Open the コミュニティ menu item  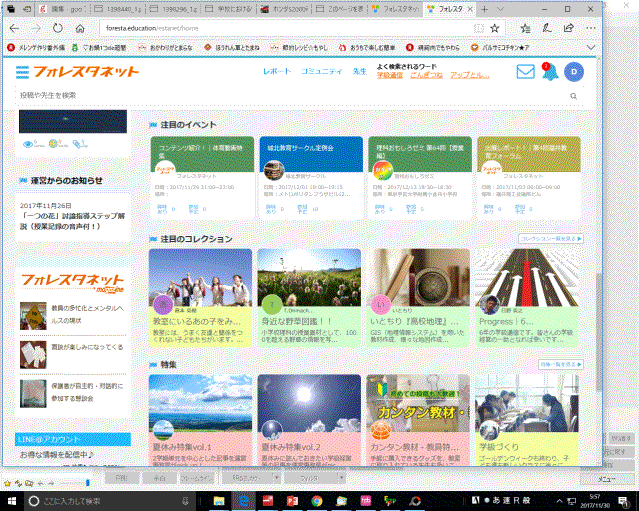(x=320, y=72)
